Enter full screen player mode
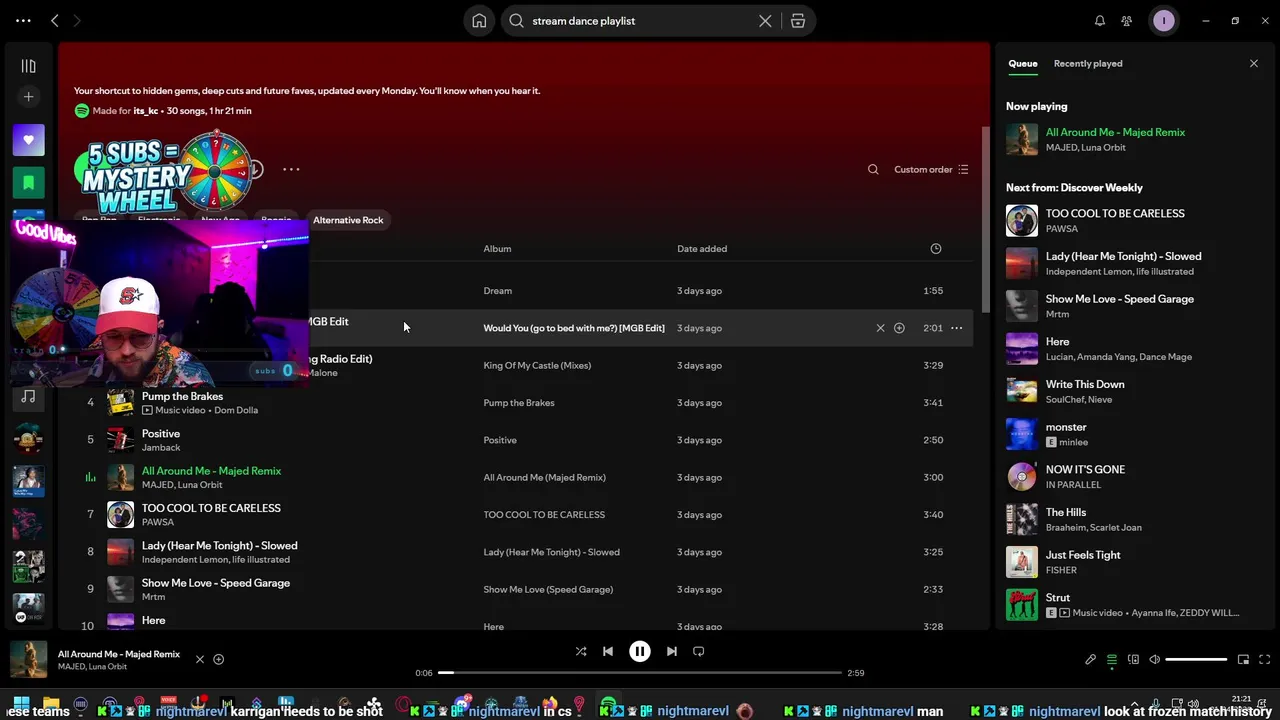Screen dimensions: 1280x720 click(x=1265, y=660)
